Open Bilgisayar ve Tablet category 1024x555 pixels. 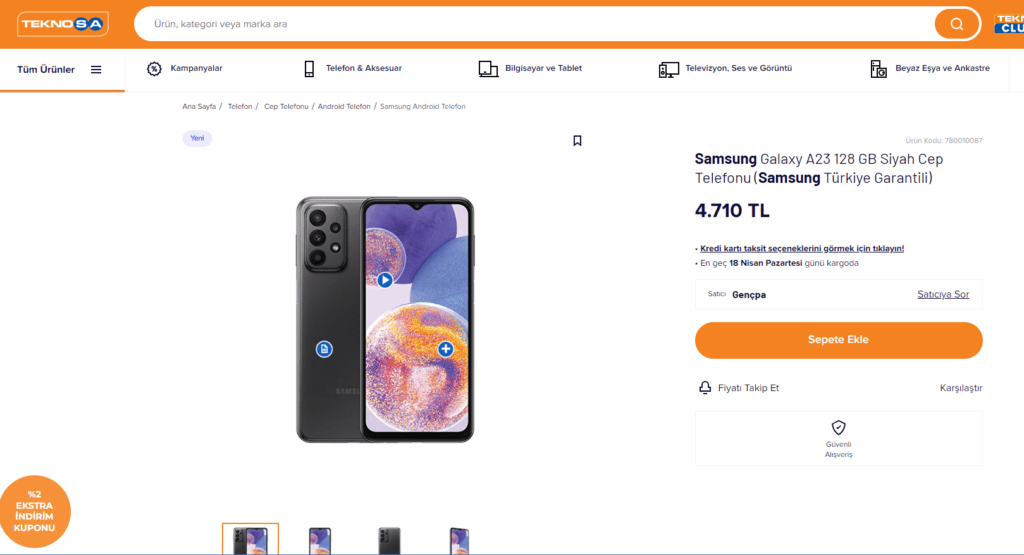click(530, 69)
